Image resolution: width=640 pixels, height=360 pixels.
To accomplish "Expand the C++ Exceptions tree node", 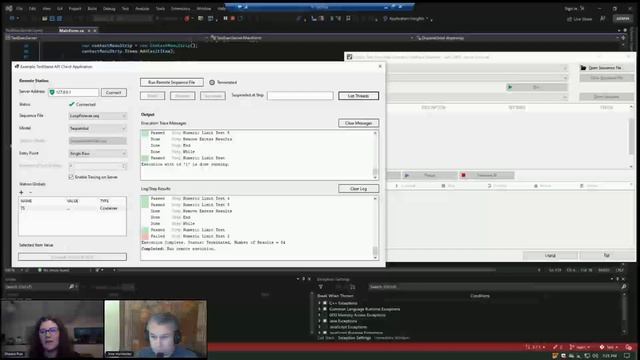I will click(x=319, y=303).
